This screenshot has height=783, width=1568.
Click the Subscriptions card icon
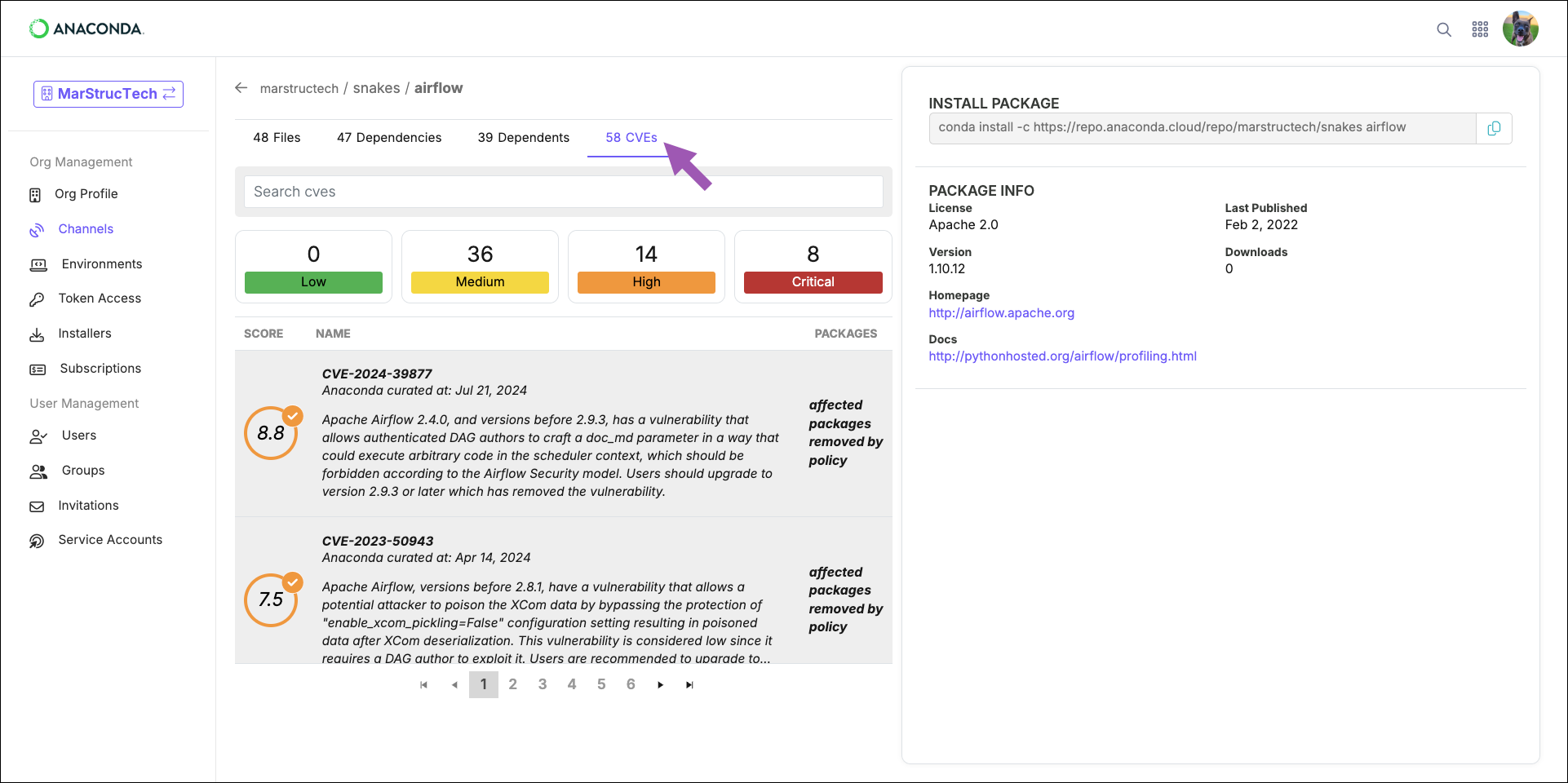[x=38, y=369]
